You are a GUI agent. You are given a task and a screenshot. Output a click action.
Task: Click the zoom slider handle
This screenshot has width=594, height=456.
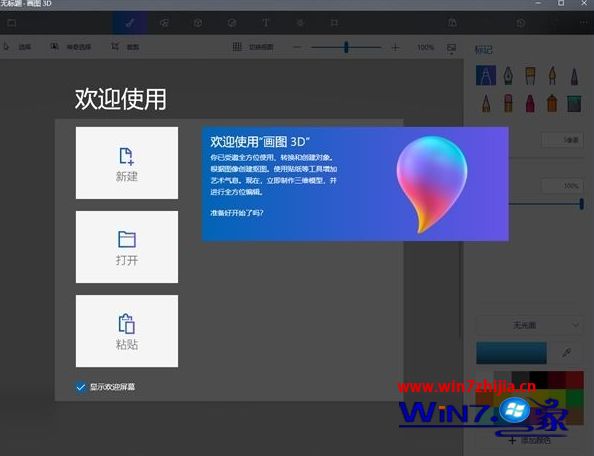[x=346, y=47]
